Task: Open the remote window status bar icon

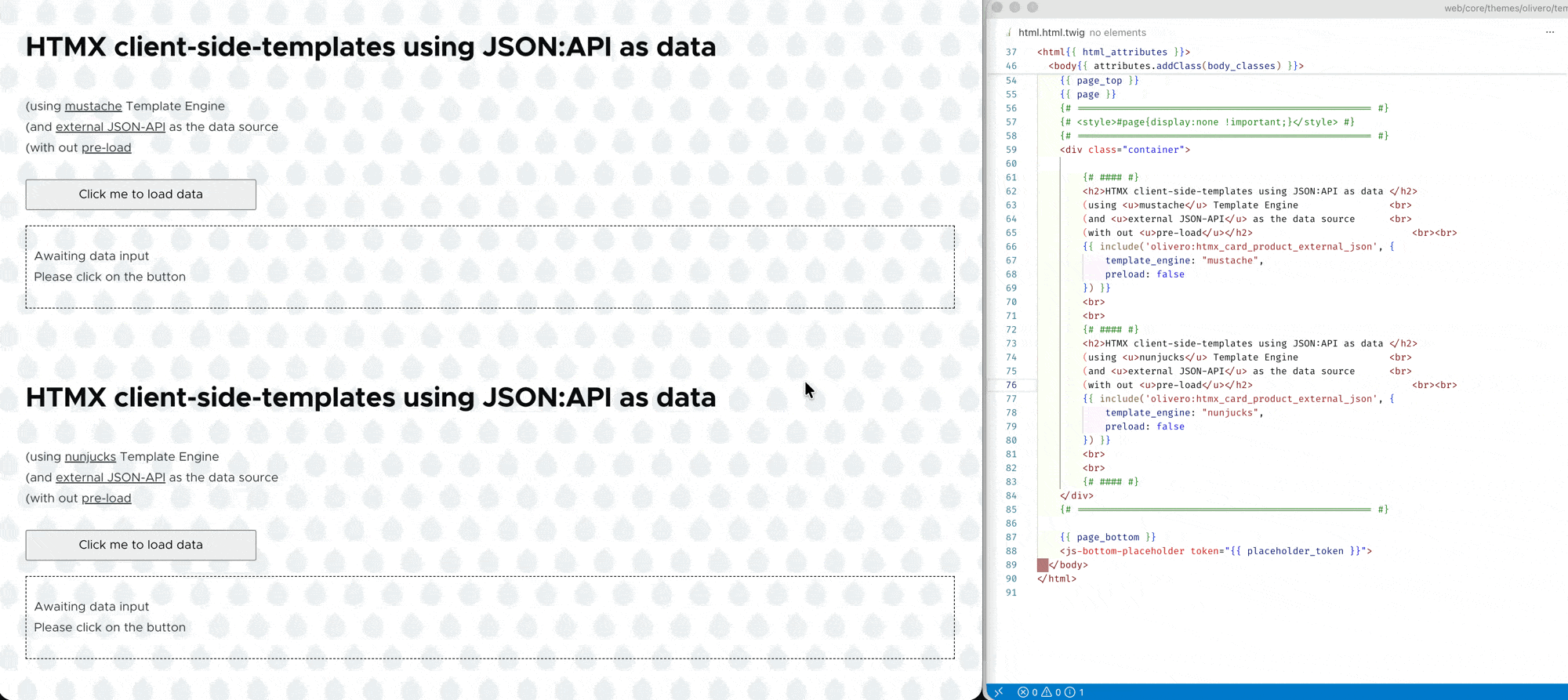Action: coord(999,692)
